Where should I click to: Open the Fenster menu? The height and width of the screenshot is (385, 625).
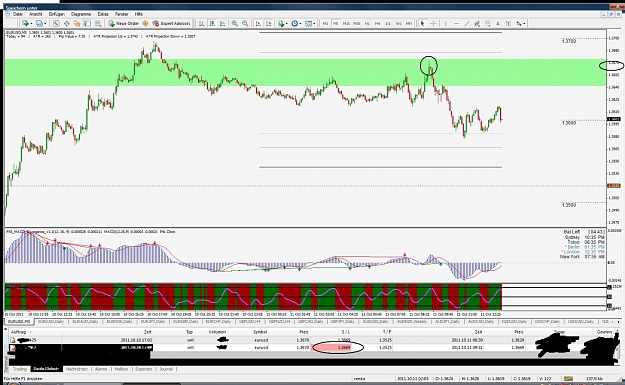tap(122, 14)
